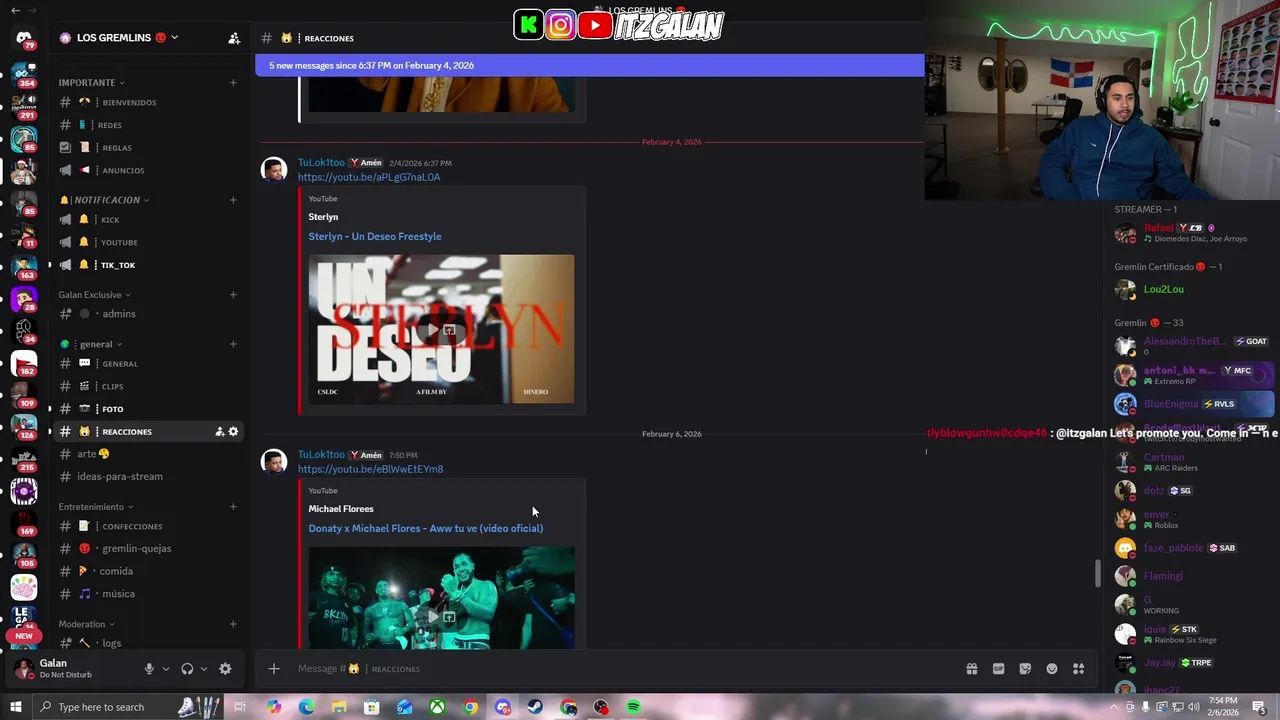Open the ANUNCIOS channel
The height and width of the screenshot is (720, 1280).
click(123, 170)
